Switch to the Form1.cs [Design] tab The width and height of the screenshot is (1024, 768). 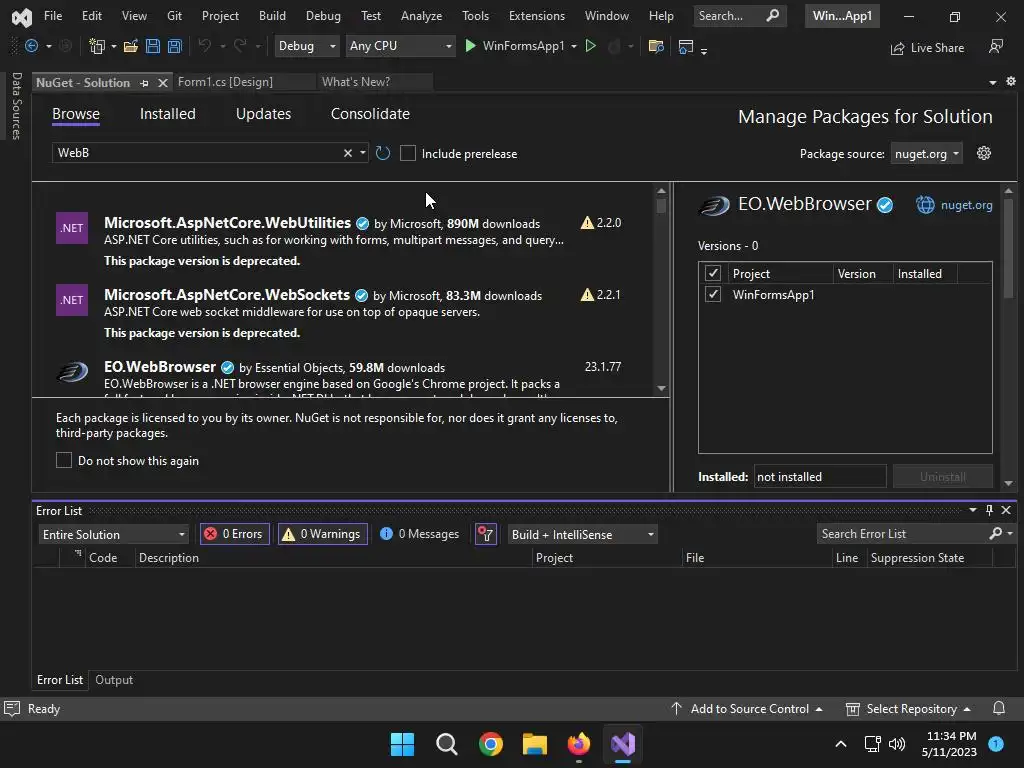(225, 82)
